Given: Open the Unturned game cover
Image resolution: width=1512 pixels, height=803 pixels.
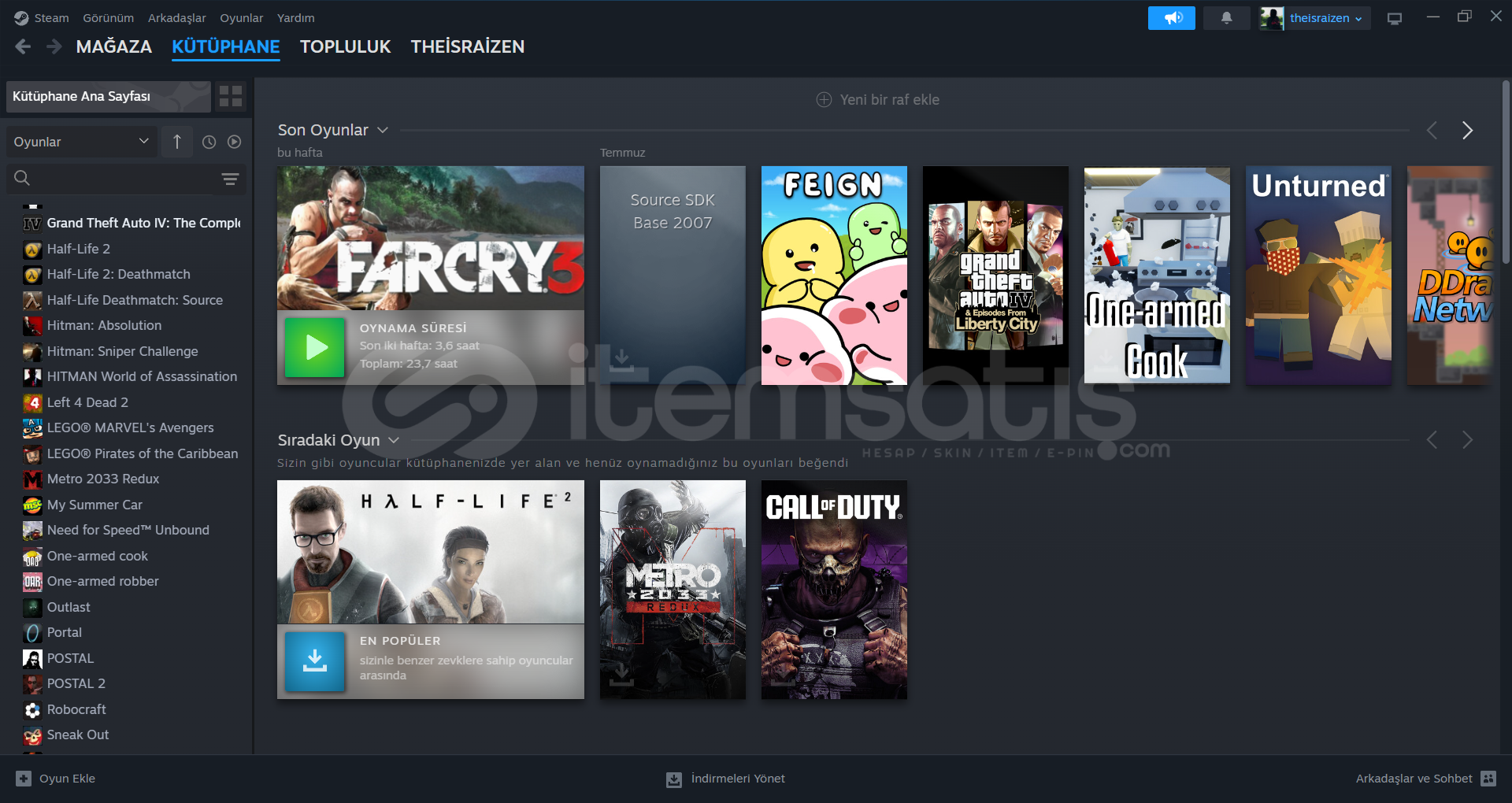Looking at the screenshot, I should [1318, 275].
